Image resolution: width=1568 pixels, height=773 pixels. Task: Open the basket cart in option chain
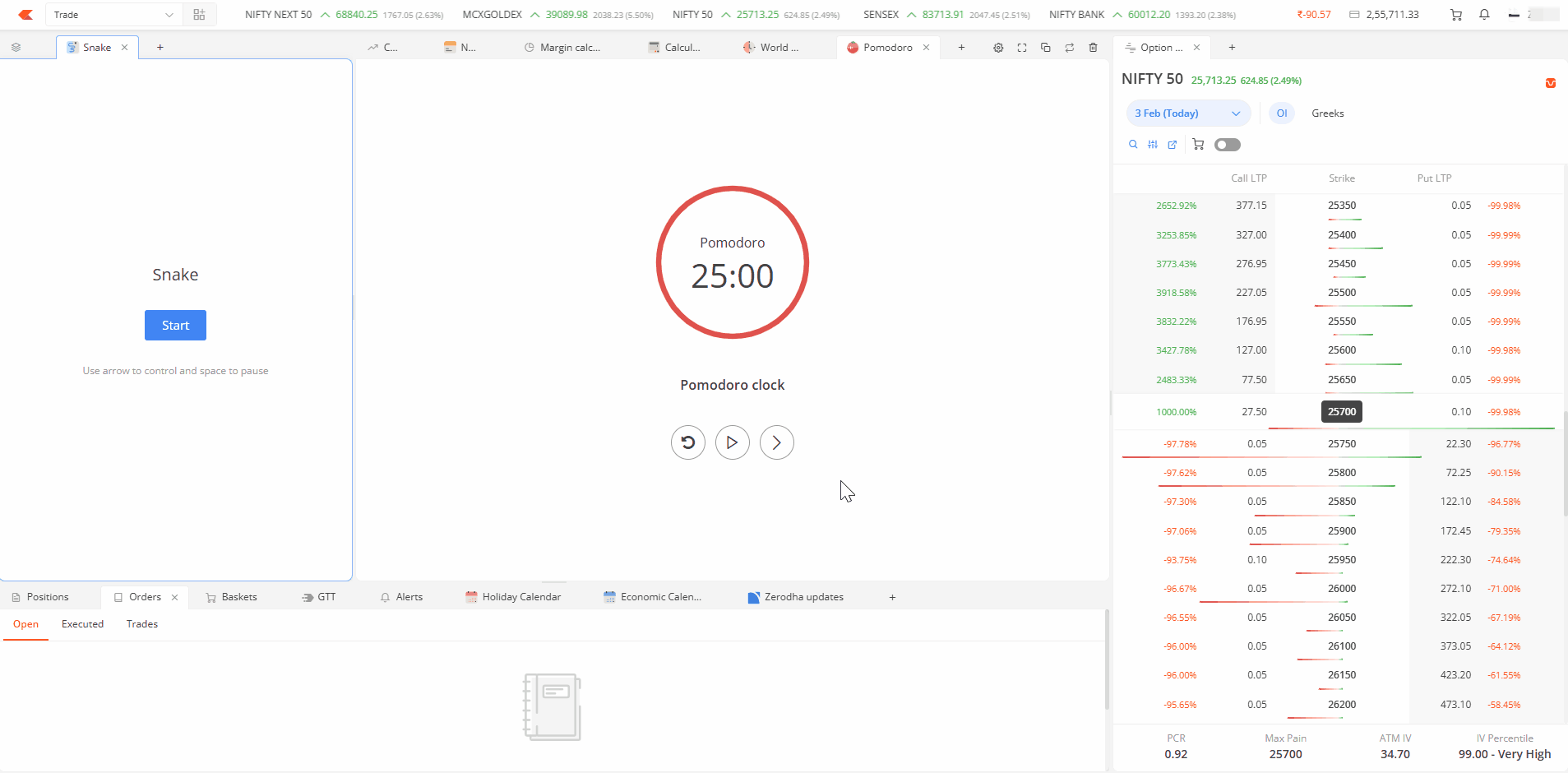(x=1197, y=144)
